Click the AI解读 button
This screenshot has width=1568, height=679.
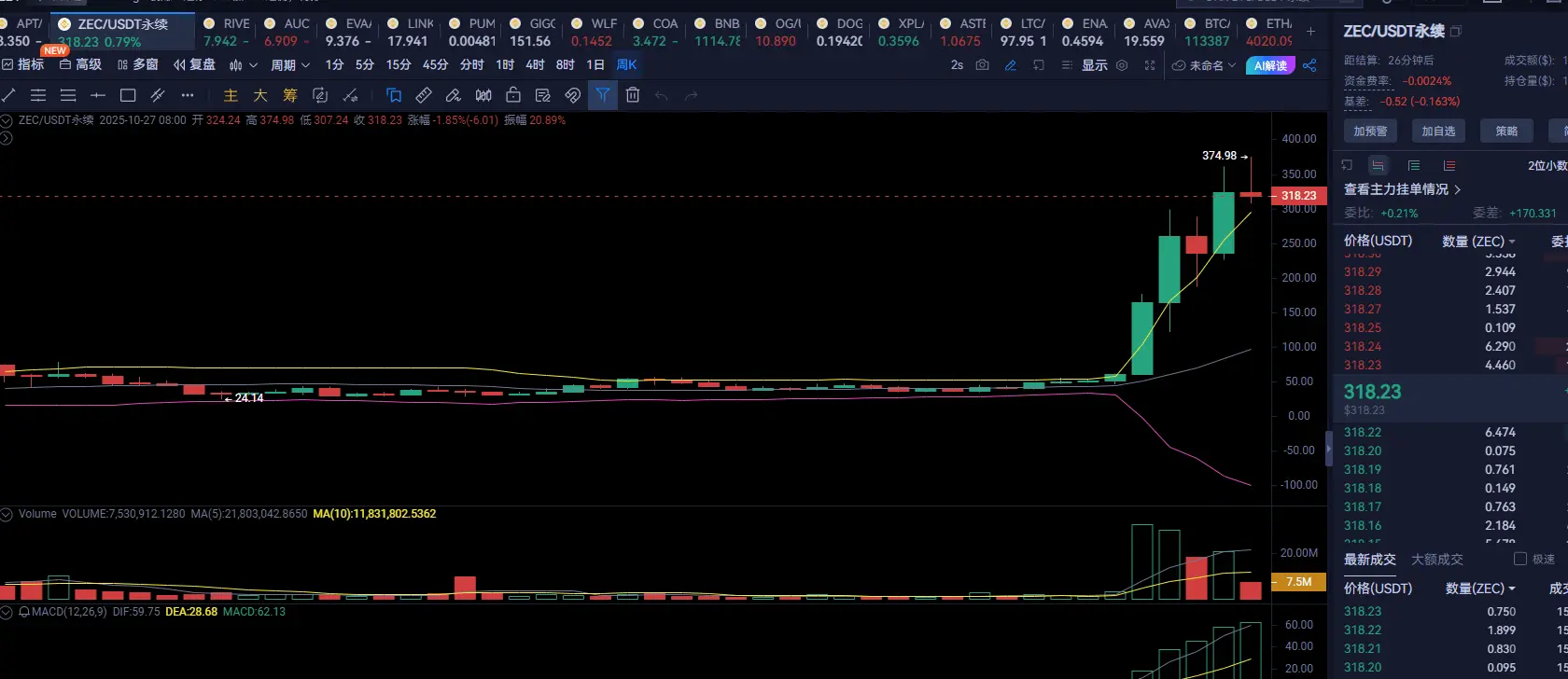[1270, 65]
